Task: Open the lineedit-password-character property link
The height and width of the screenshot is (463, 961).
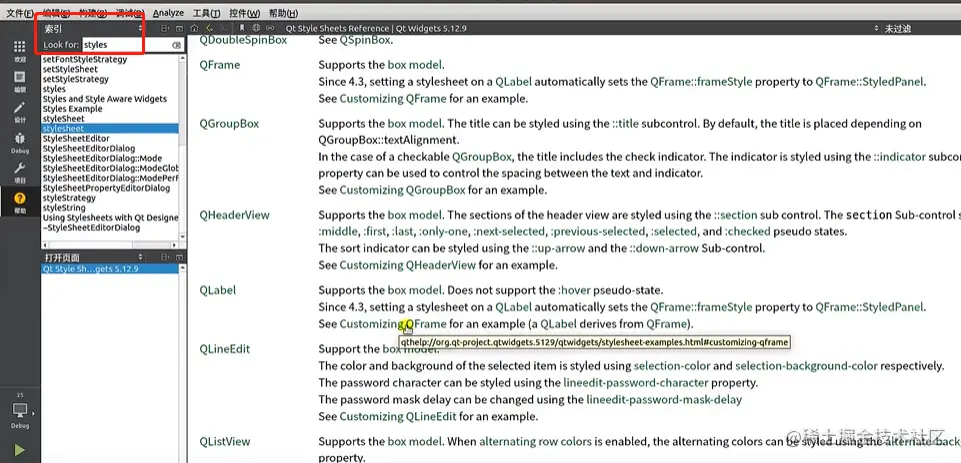Action: click(636, 383)
